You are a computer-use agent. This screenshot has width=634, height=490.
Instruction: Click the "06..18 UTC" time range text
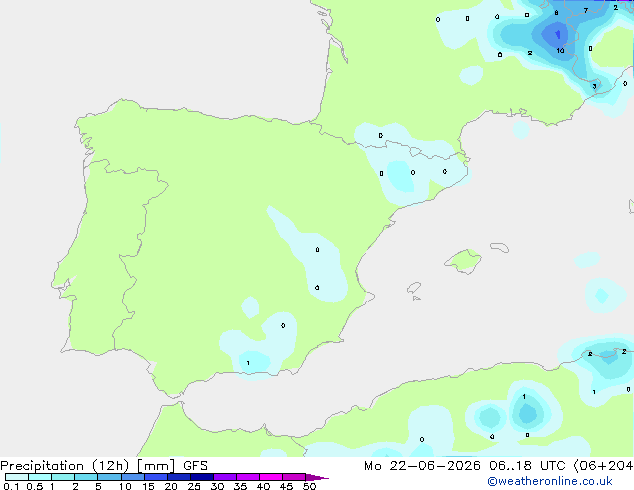click(527, 466)
